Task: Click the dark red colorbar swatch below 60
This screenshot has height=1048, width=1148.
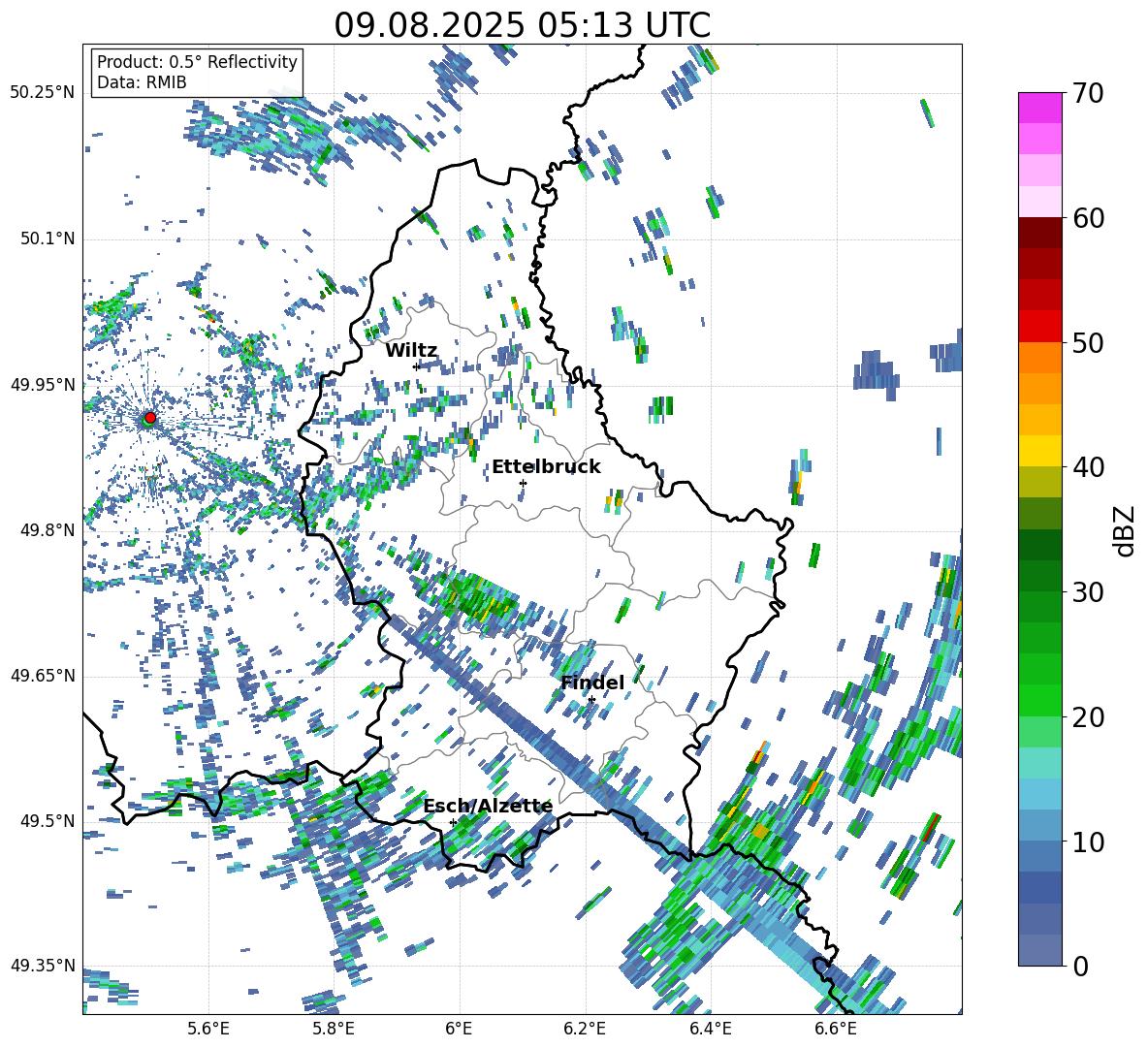Action: coord(1039,233)
